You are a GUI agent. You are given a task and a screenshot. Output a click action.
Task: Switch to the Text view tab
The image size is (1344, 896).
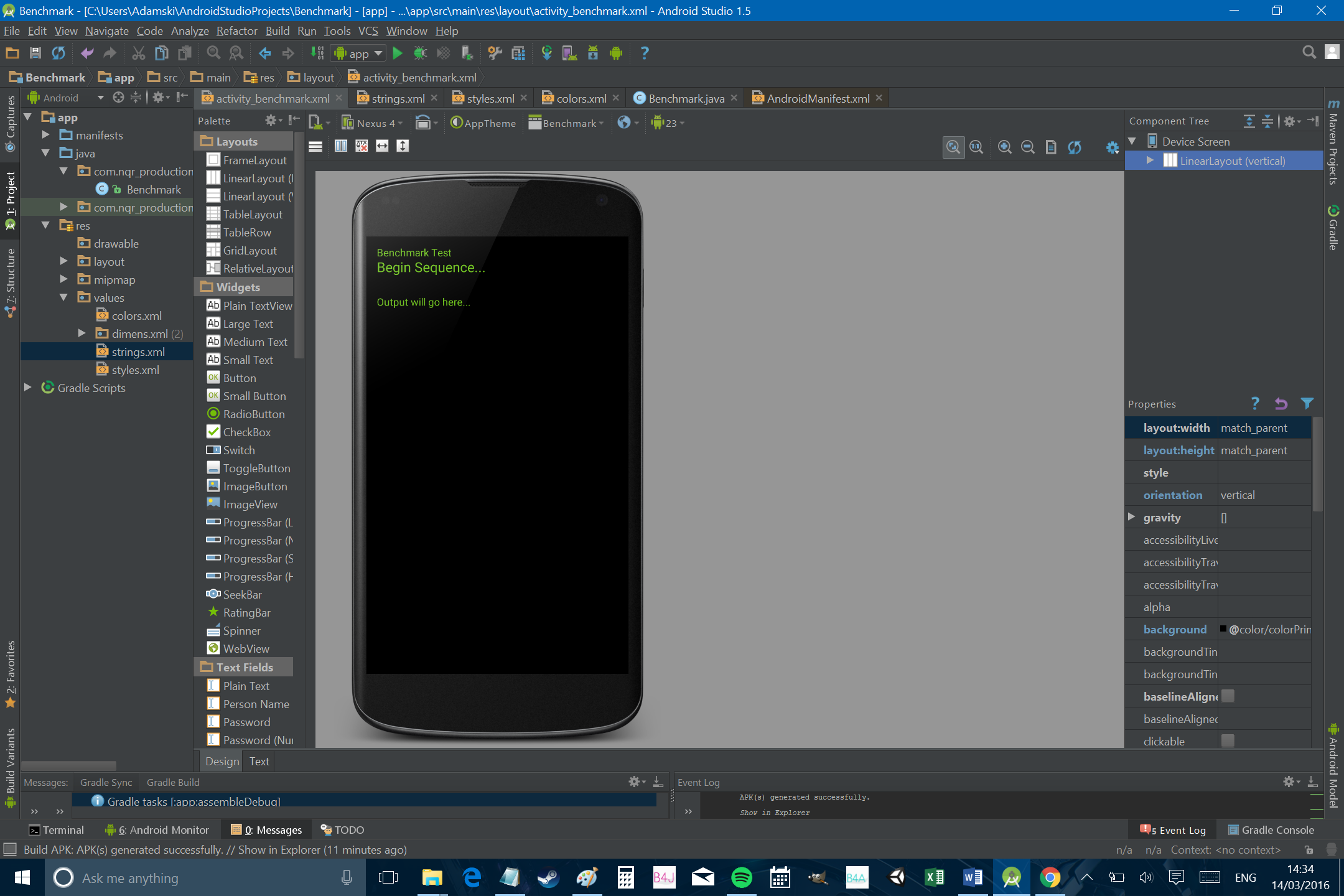pos(259,761)
